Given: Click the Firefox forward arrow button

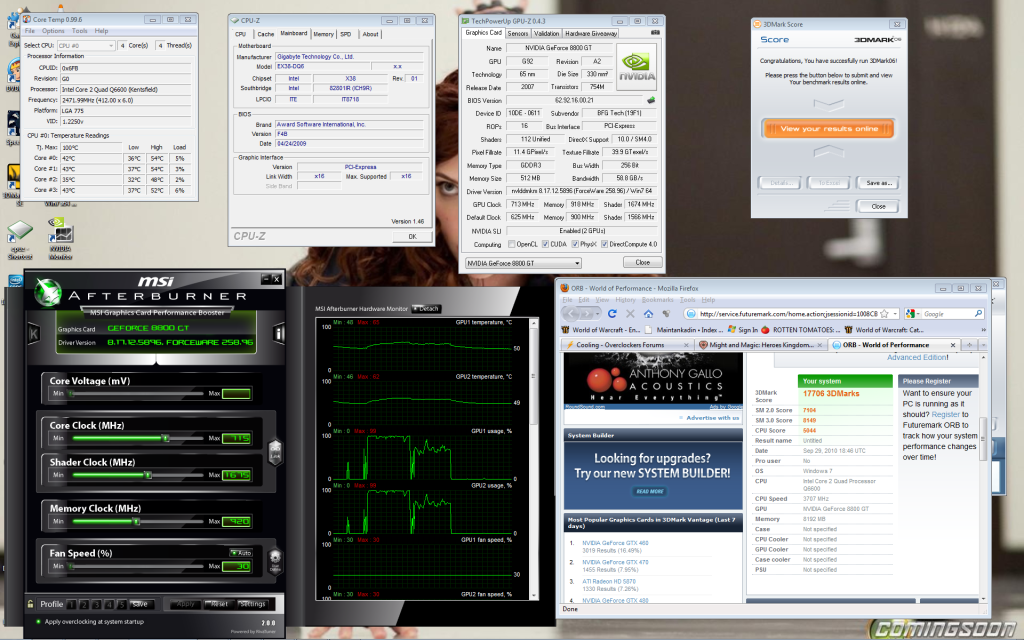Looking at the screenshot, I should [586, 313].
